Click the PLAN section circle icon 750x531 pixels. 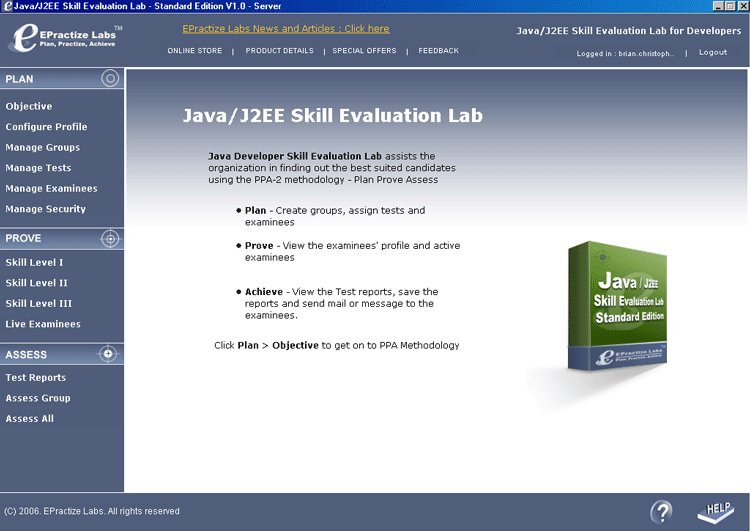110,78
